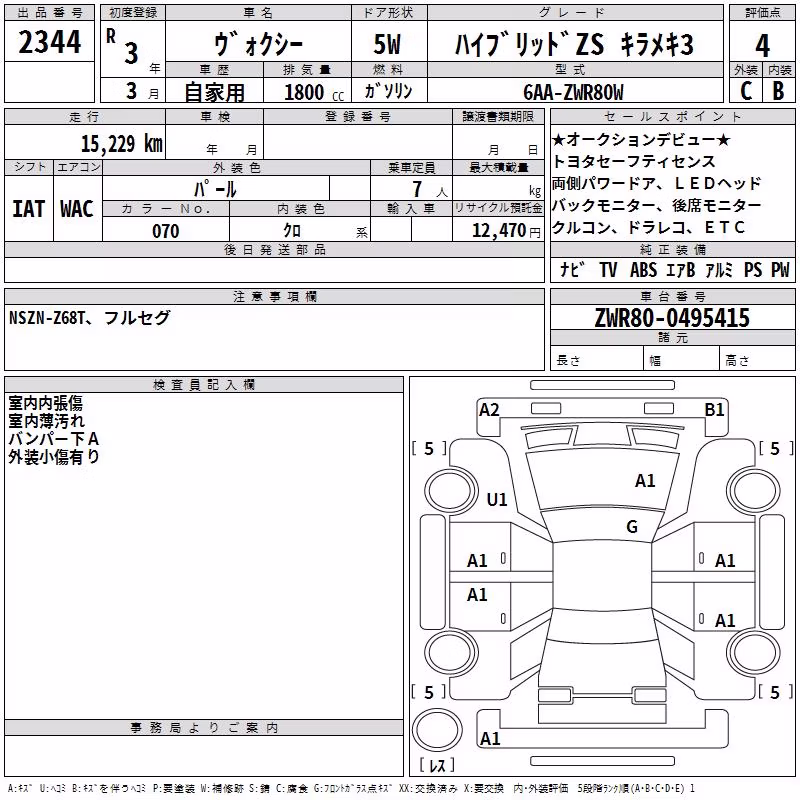Image resolution: width=800 pixels, height=800 pixels.
Task: Click the PW equipment entry
Action: [x=780, y=269]
